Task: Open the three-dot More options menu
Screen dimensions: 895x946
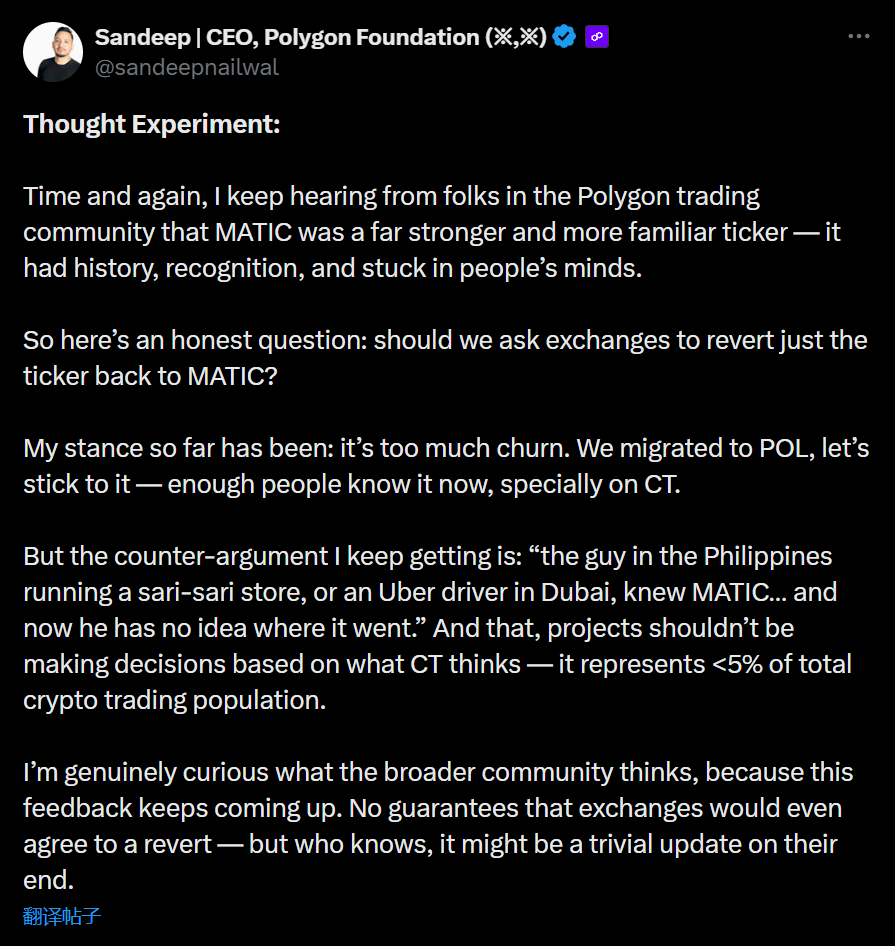Action: point(858,37)
